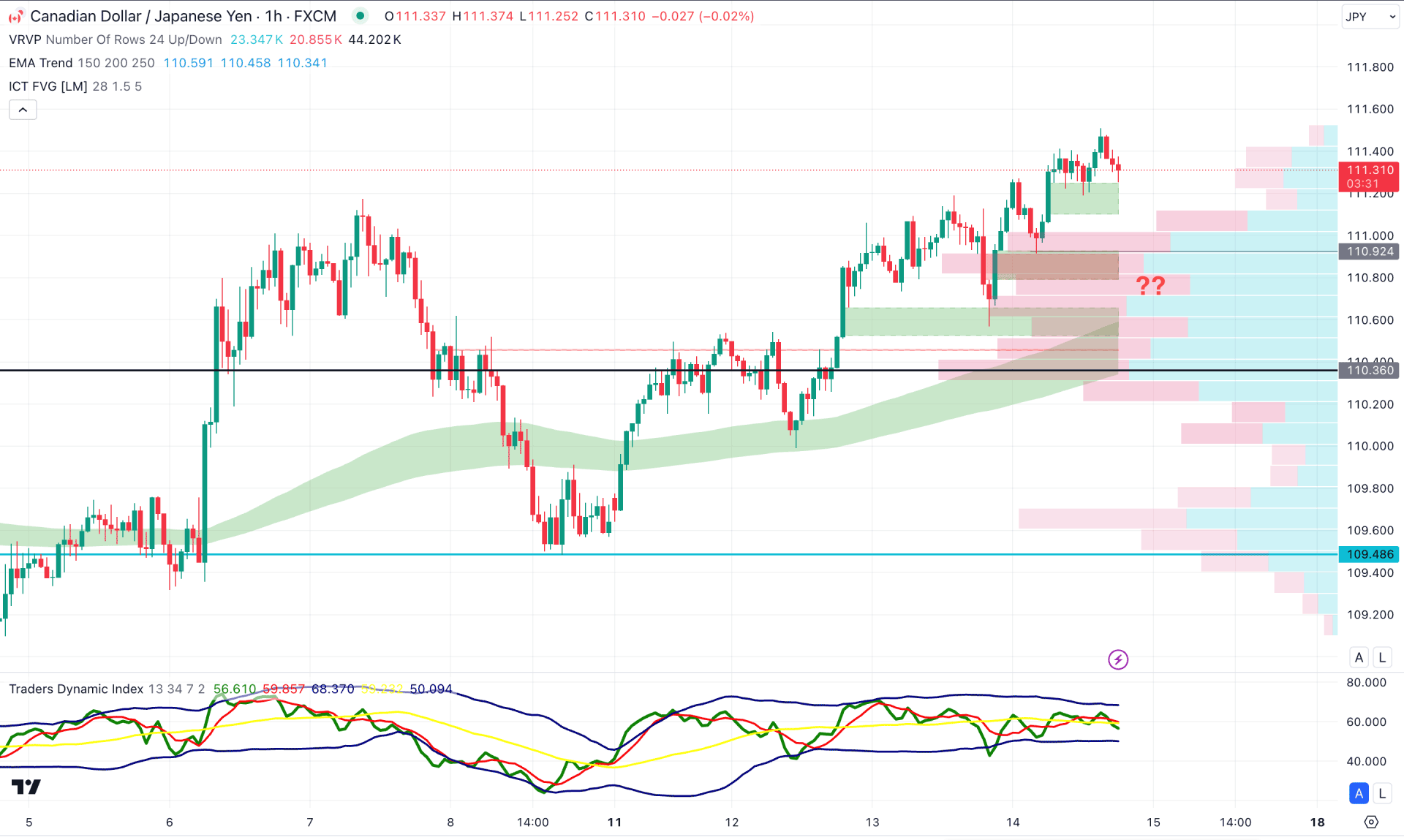Click the 80.000 indicator axis label
Image resolution: width=1404 pixels, height=840 pixels.
pos(1367,683)
